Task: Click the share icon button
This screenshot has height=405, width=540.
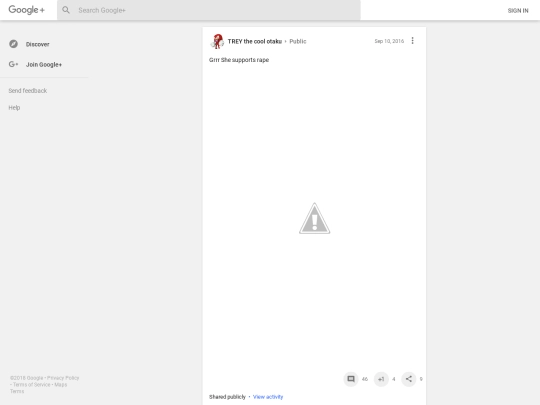Action: [x=408, y=379]
